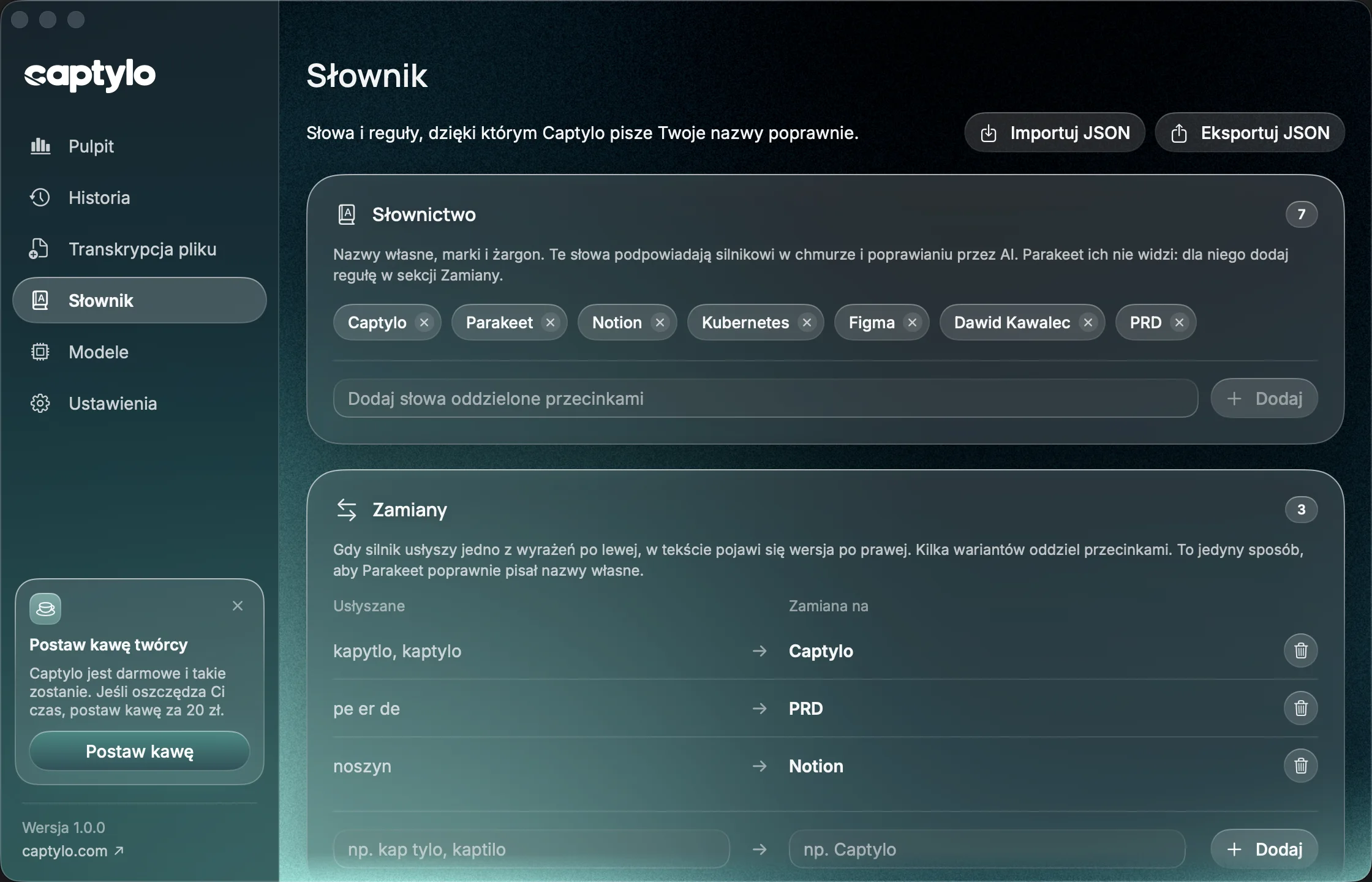1372x882 pixels.
Task: Switch to the Modele page
Action: tap(140, 352)
